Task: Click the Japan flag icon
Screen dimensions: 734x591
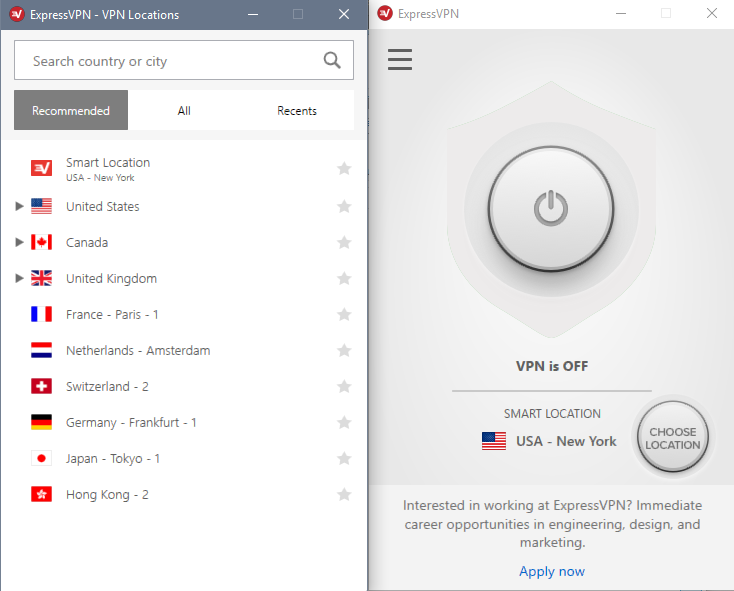Action: point(41,459)
